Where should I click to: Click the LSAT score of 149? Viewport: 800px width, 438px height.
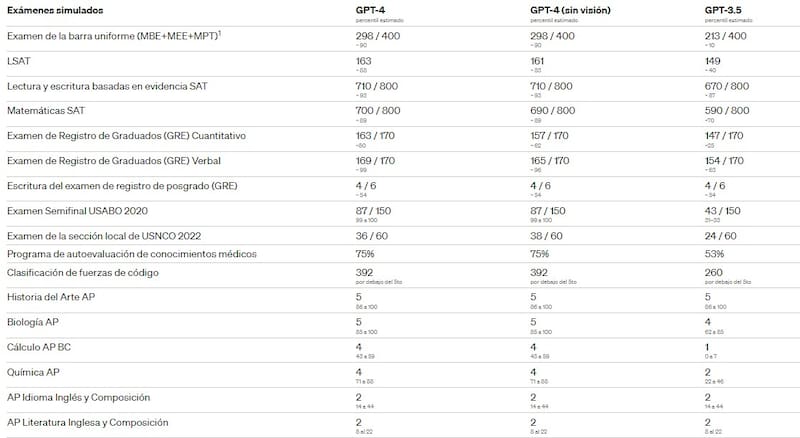coord(714,60)
